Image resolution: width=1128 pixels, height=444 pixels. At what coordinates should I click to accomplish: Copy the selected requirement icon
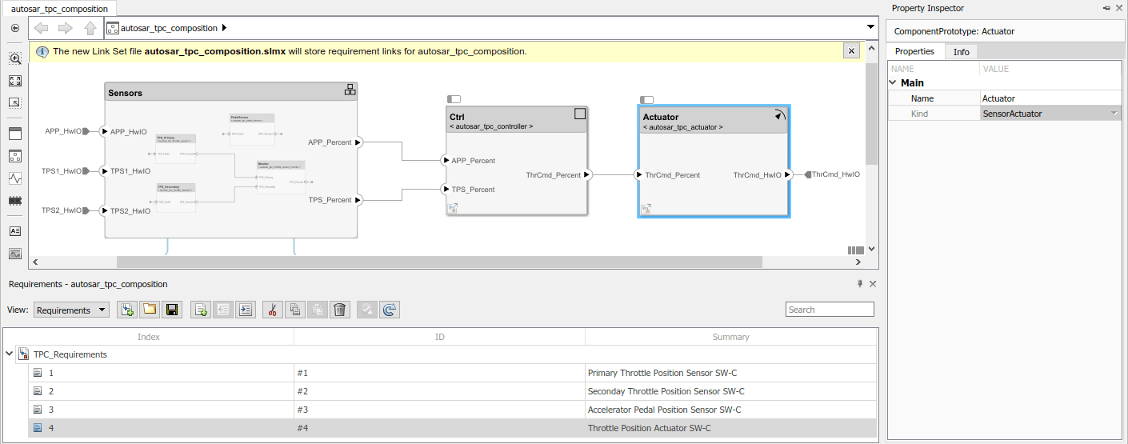coord(295,310)
